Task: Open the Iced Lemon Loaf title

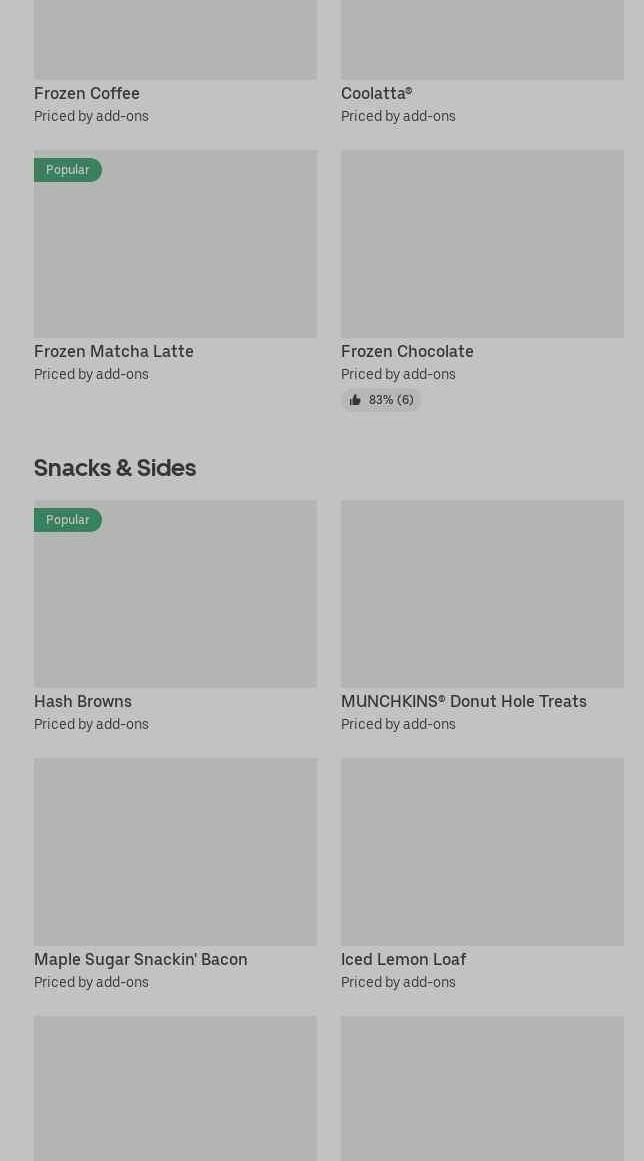Action: (x=403, y=959)
